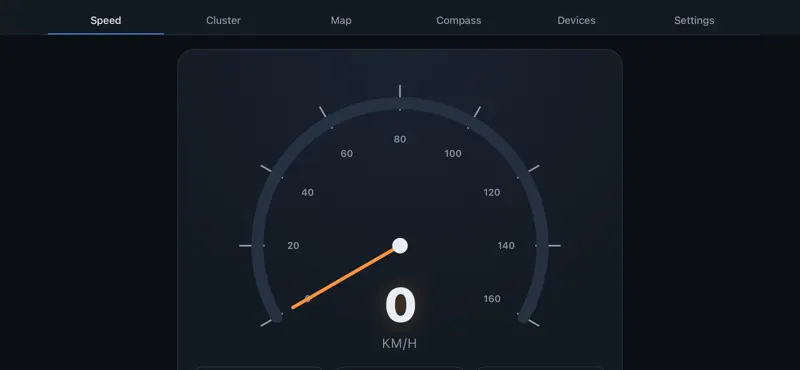Switch to the Speed tab
This screenshot has width=800, height=370.
pos(106,20)
